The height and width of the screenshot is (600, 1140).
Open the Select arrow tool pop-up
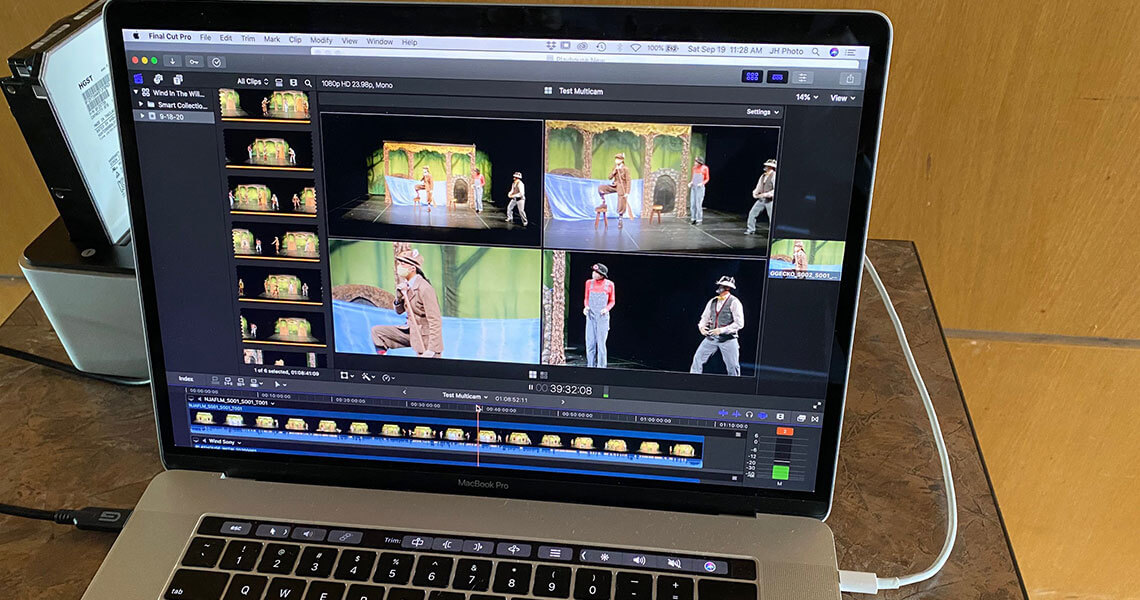pyautogui.click(x=279, y=383)
